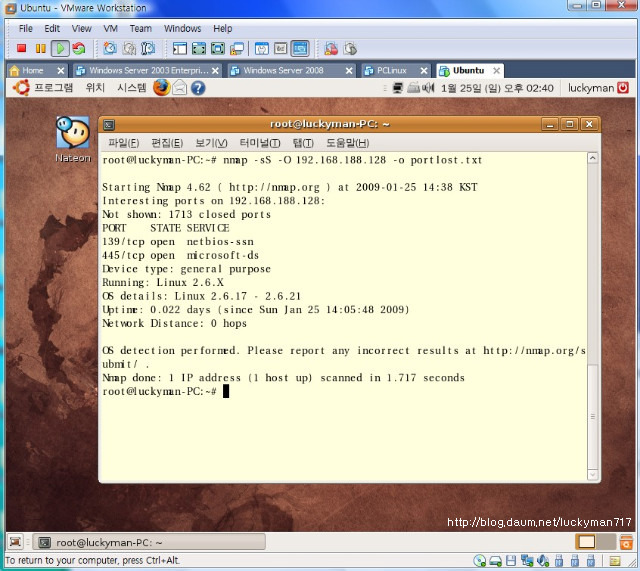Open the terminal 터미널(T) menu

pos(260,143)
